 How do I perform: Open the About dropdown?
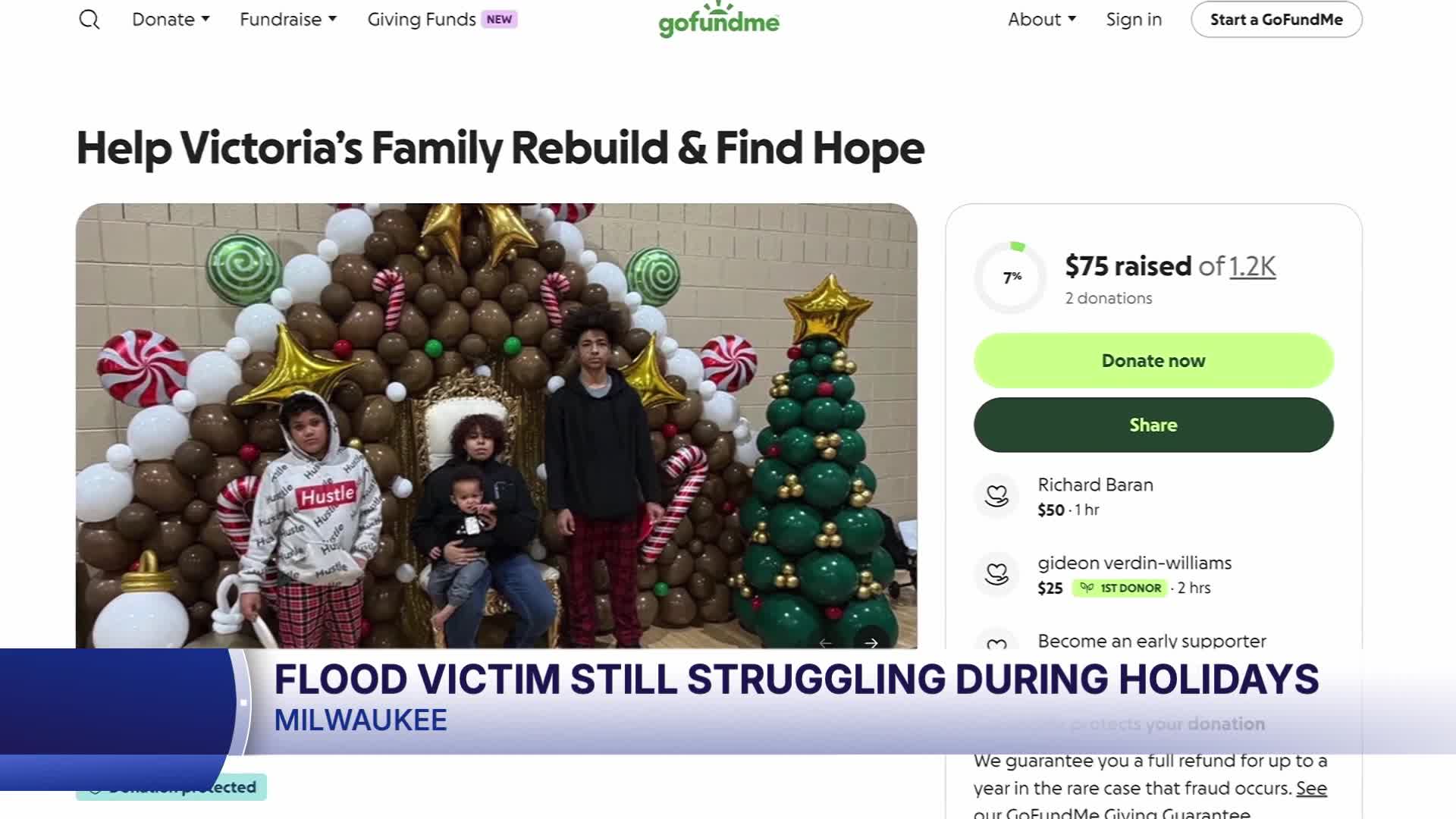coord(1042,20)
